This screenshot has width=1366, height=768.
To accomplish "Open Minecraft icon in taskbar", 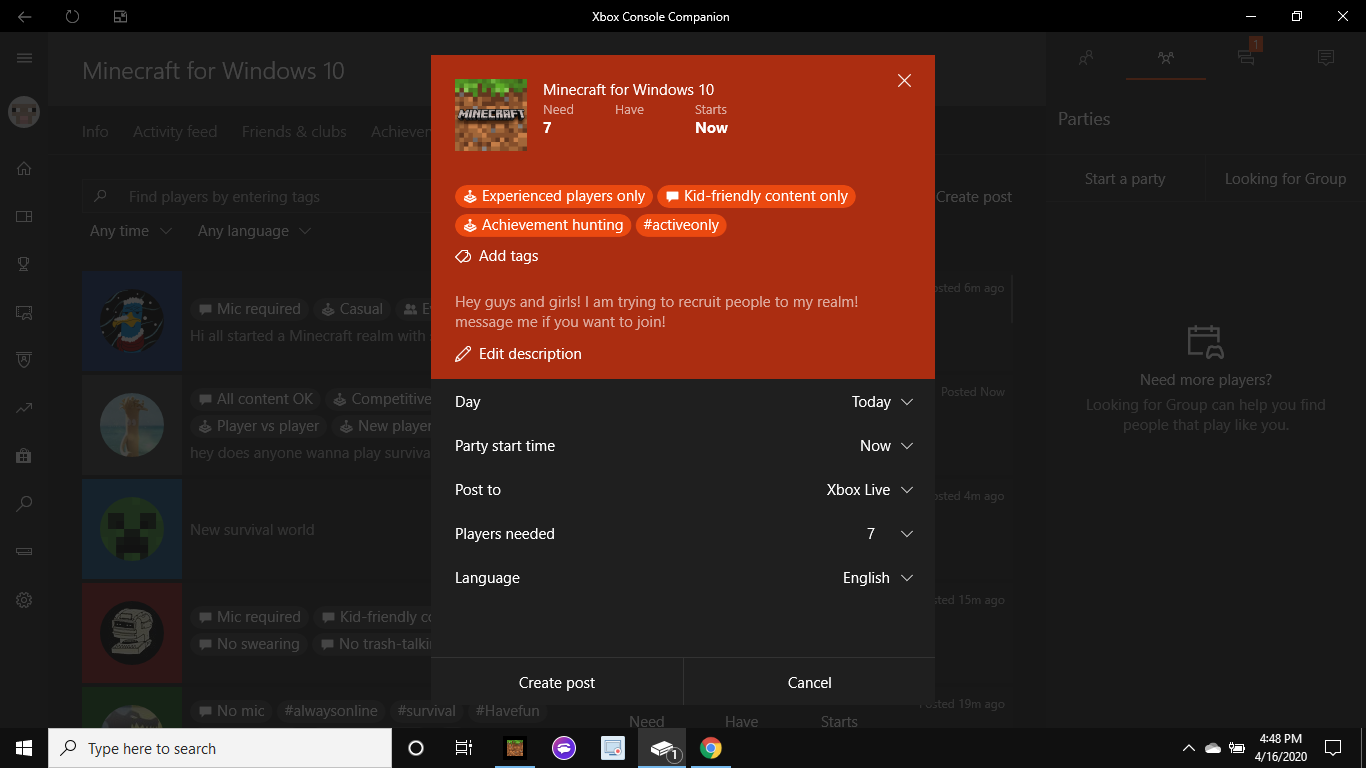I will coord(514,748).
